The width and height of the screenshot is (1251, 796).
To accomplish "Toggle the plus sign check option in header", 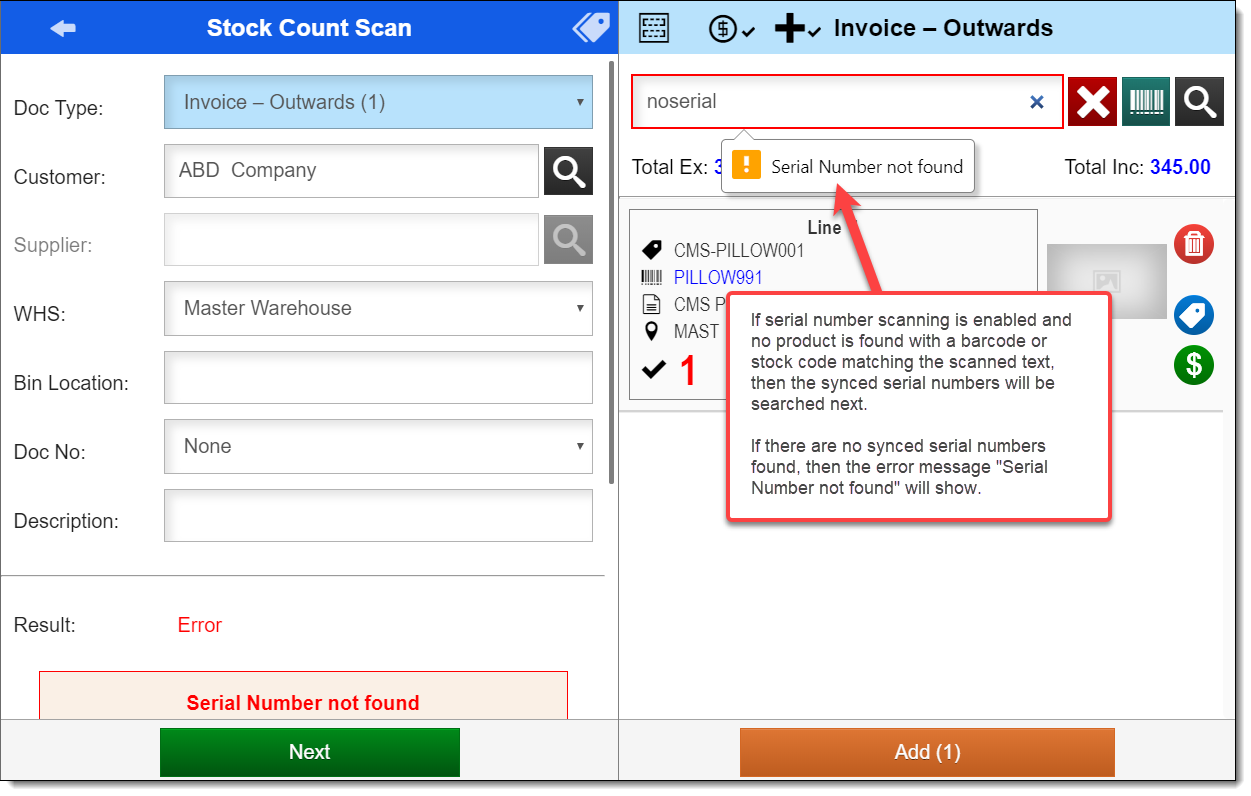I will click(x=798, y=29).
